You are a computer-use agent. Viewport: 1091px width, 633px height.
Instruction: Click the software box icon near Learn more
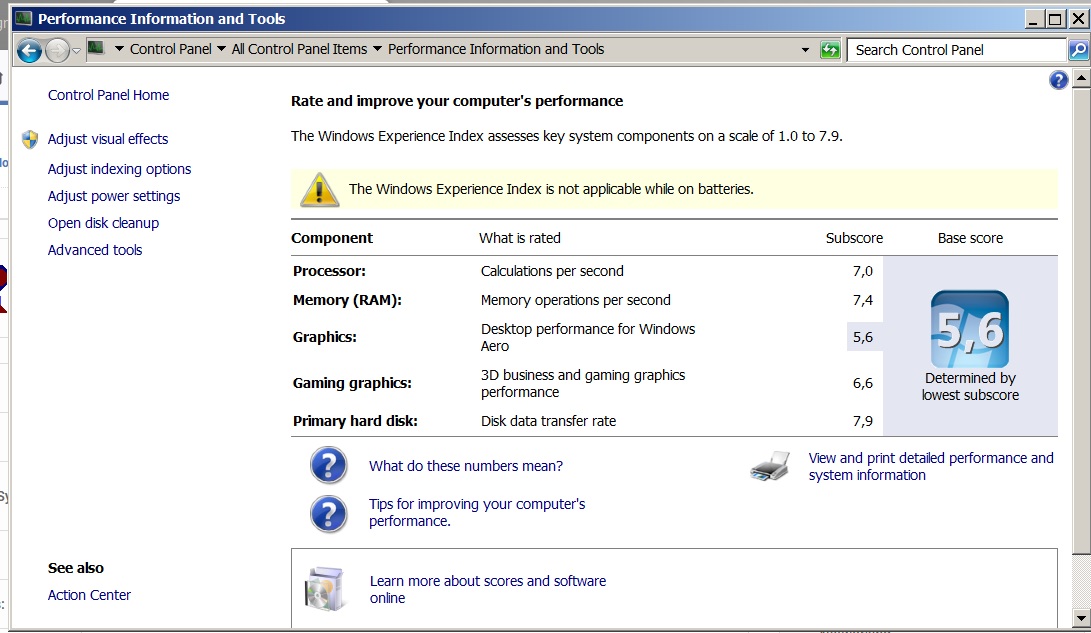pyautogui.click(x=326, y=589)
